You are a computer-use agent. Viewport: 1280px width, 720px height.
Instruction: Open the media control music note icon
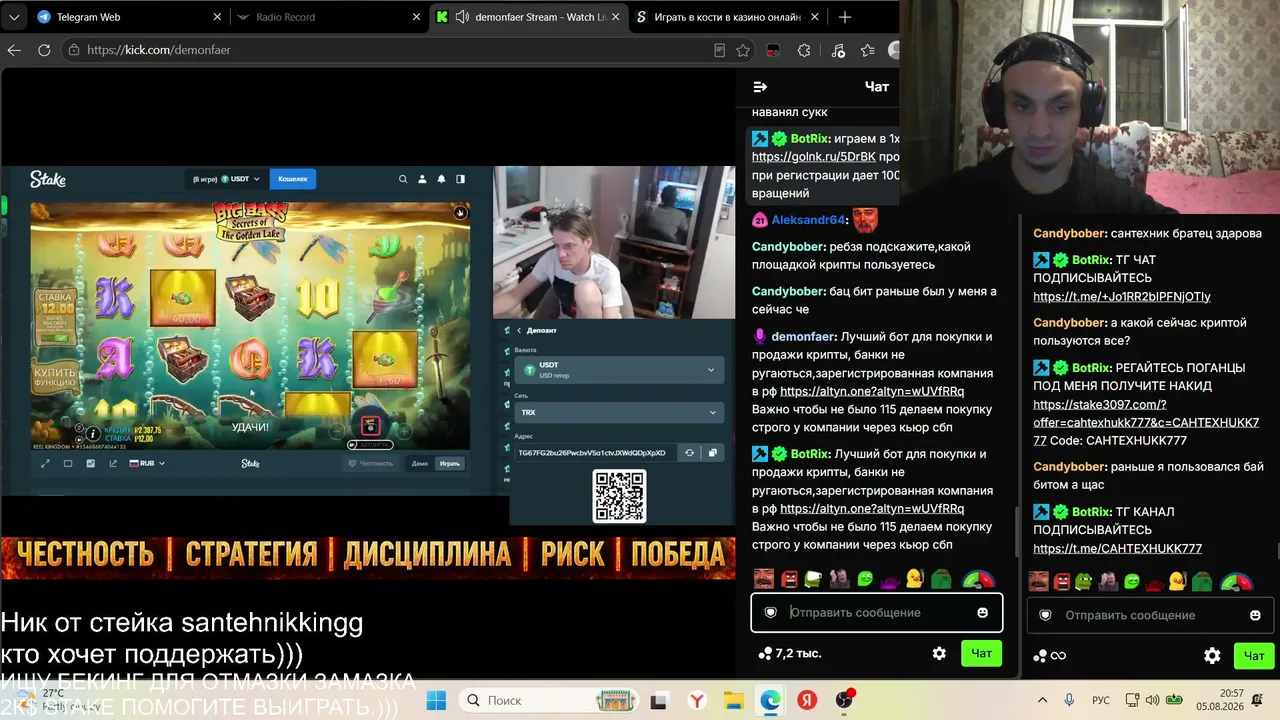pyautogui.click(x=838, y=50)
